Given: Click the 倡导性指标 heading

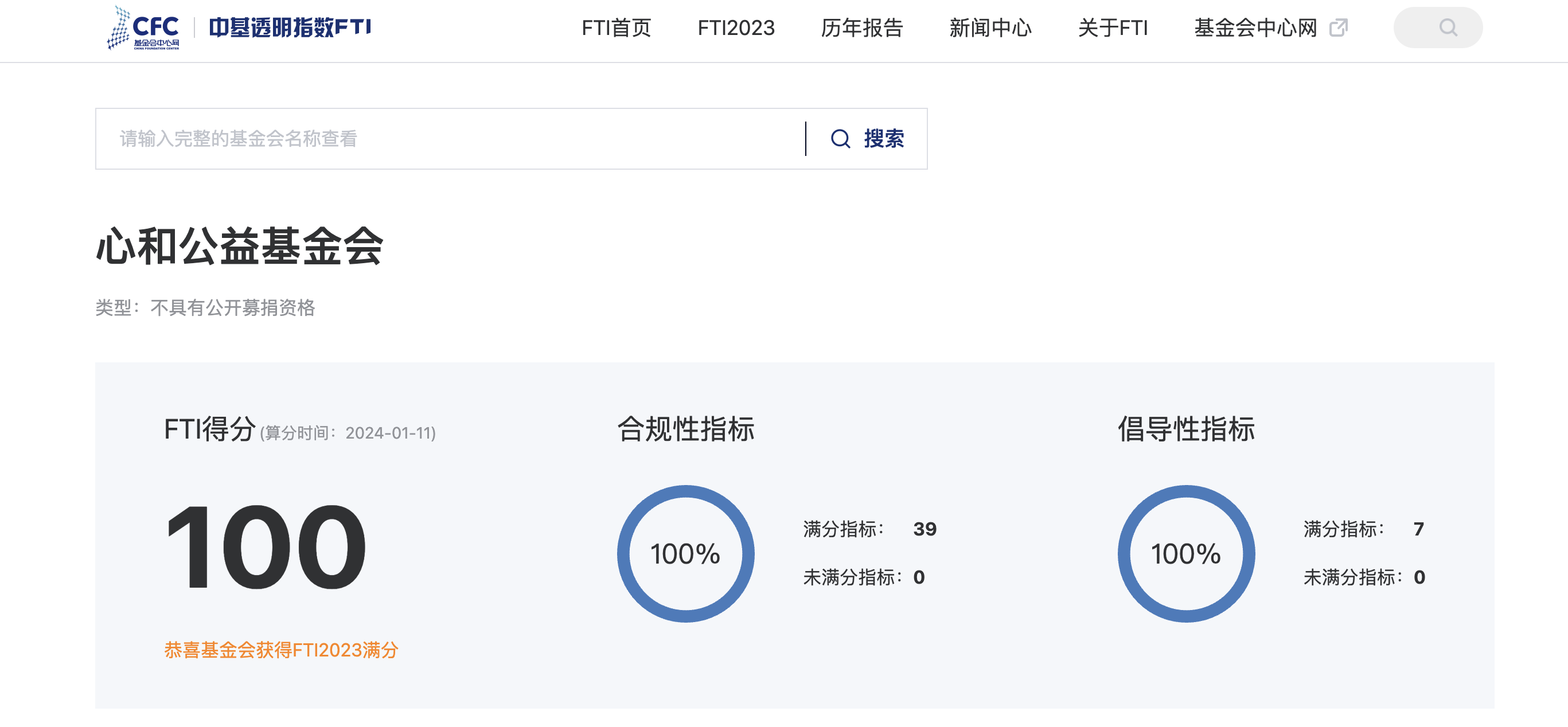Looking at the screenshot, I should 1185,429.
